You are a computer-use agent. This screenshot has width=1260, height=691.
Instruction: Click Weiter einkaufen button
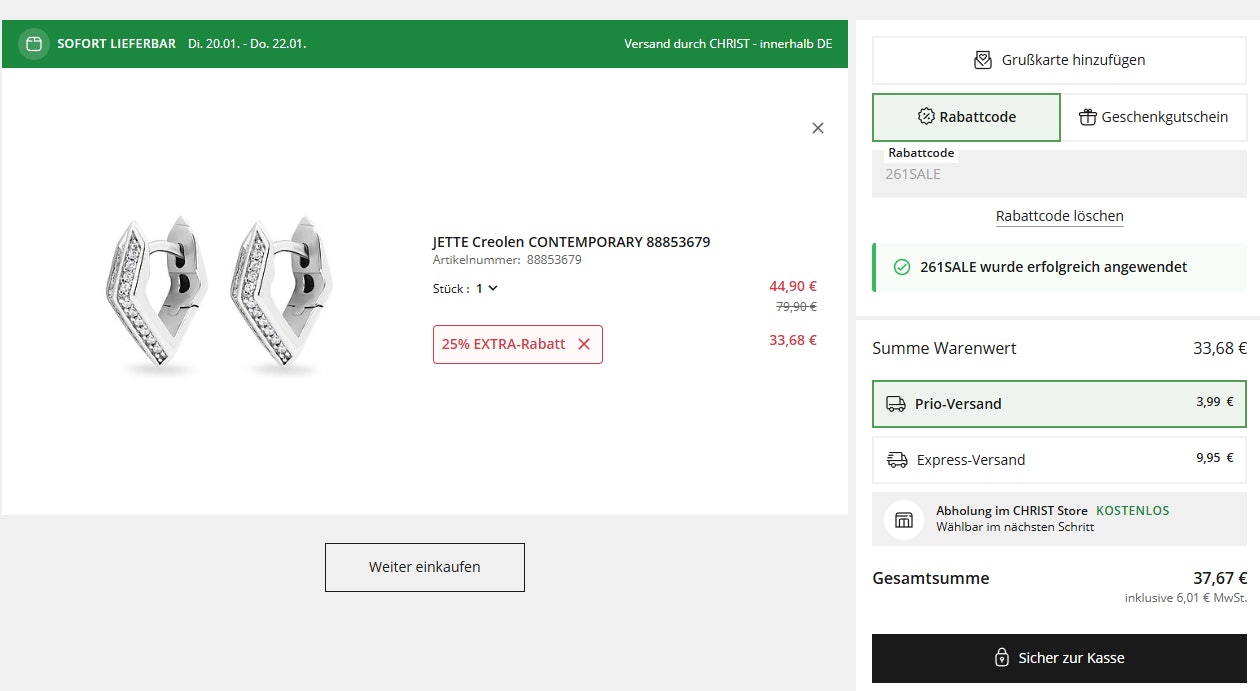(x=424, y=567)
